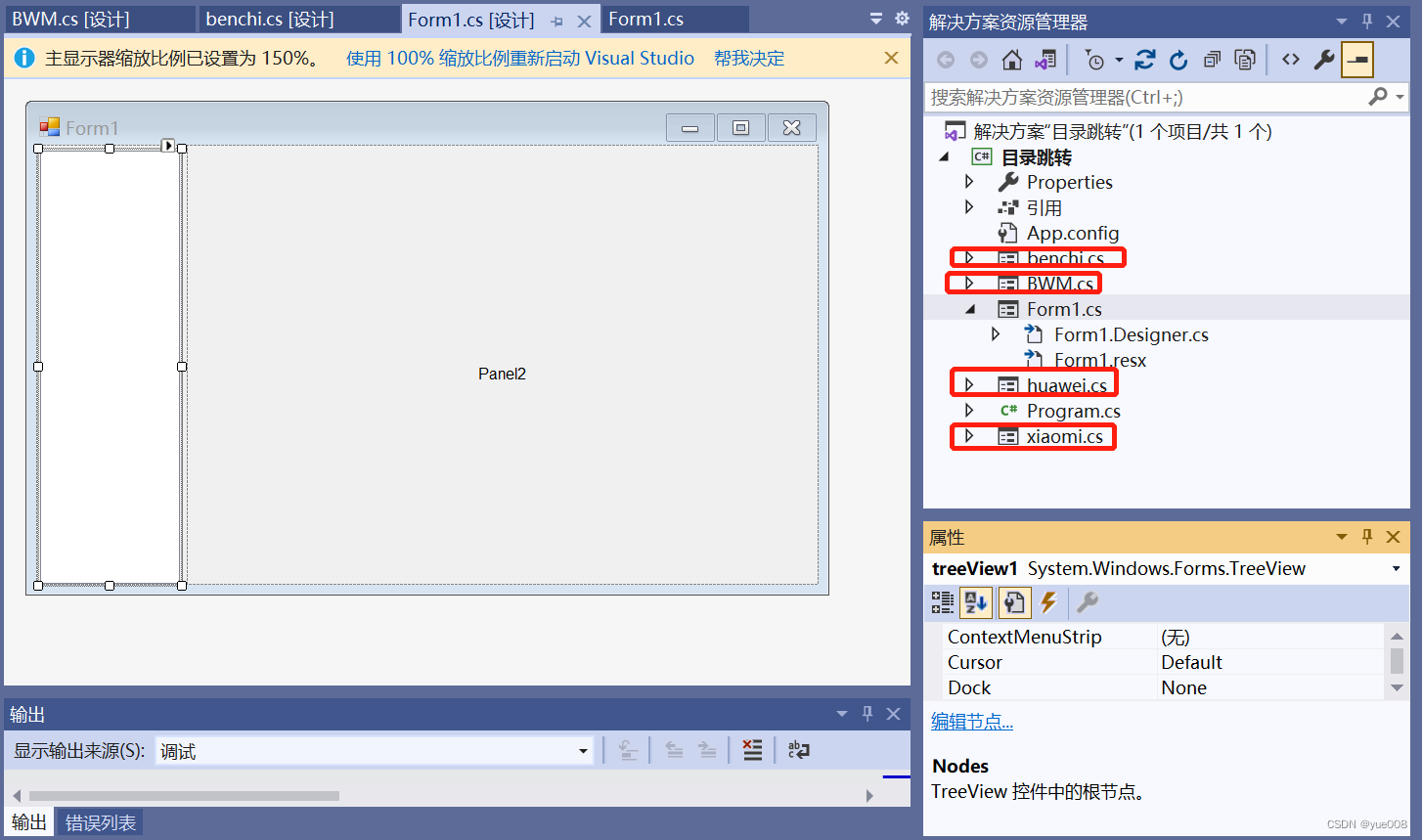The width and height of the screenshot is (1422, 840).
Task: Click the '编辑节点...' link
Action: tap(972, 722)
